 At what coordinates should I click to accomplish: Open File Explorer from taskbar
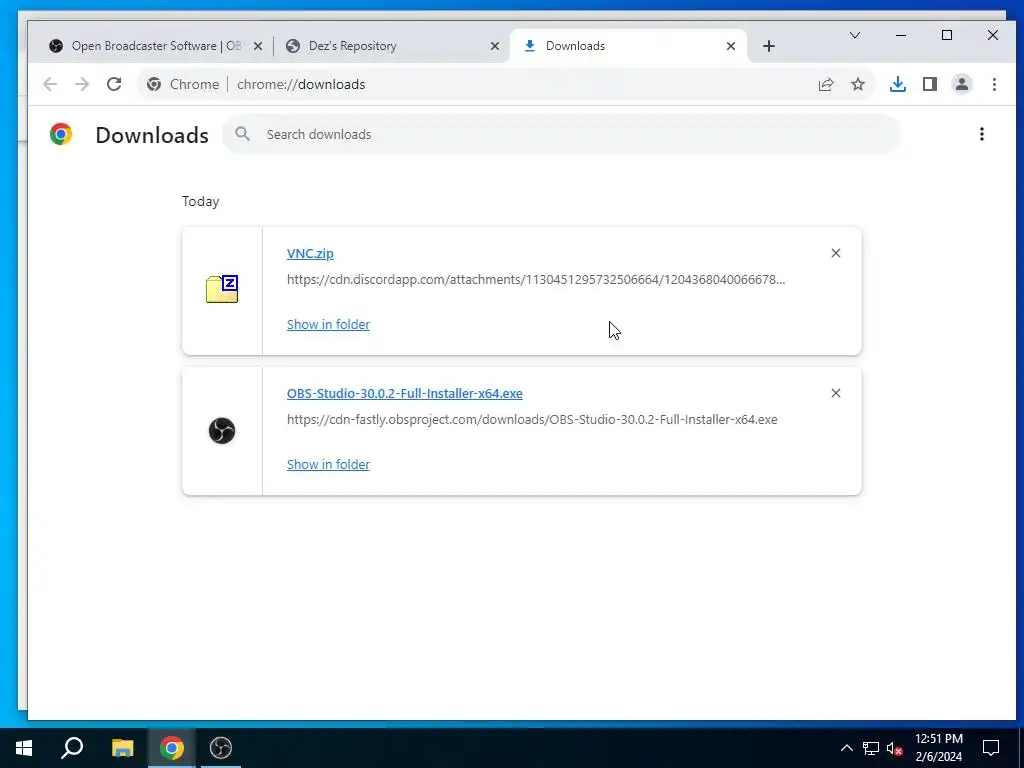pyautogui.click(x=122, y=748)
